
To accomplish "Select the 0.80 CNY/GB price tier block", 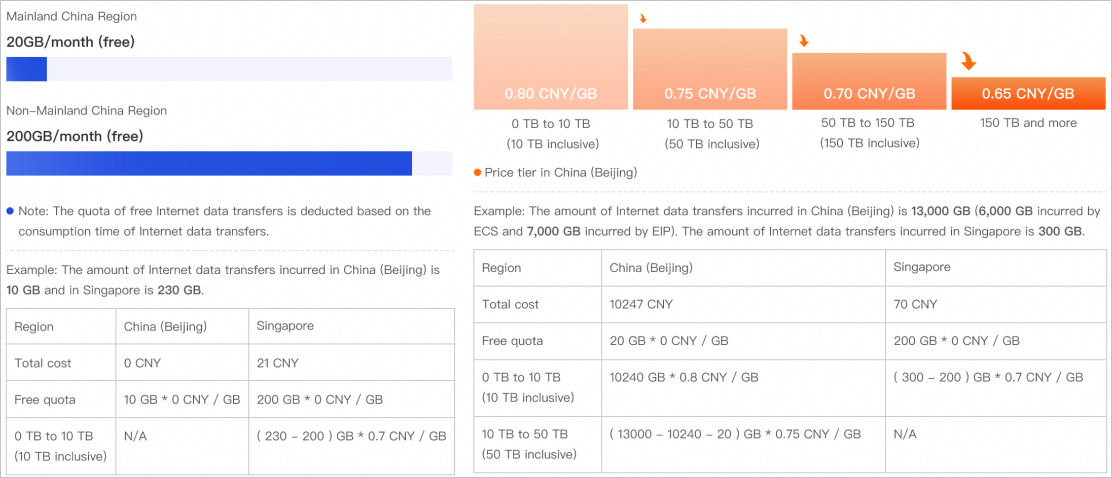I will pos(551,57).
